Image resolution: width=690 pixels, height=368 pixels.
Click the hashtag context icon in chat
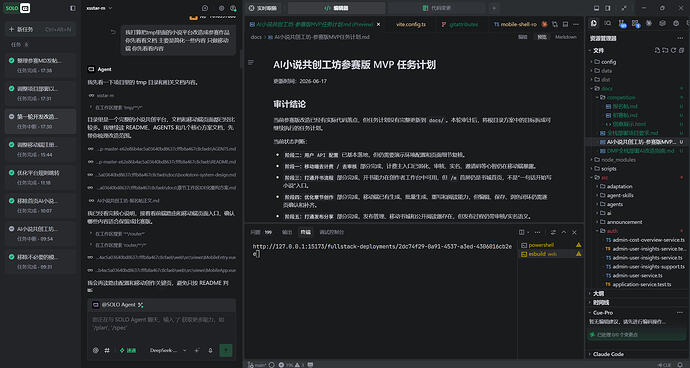click(107, 350)
